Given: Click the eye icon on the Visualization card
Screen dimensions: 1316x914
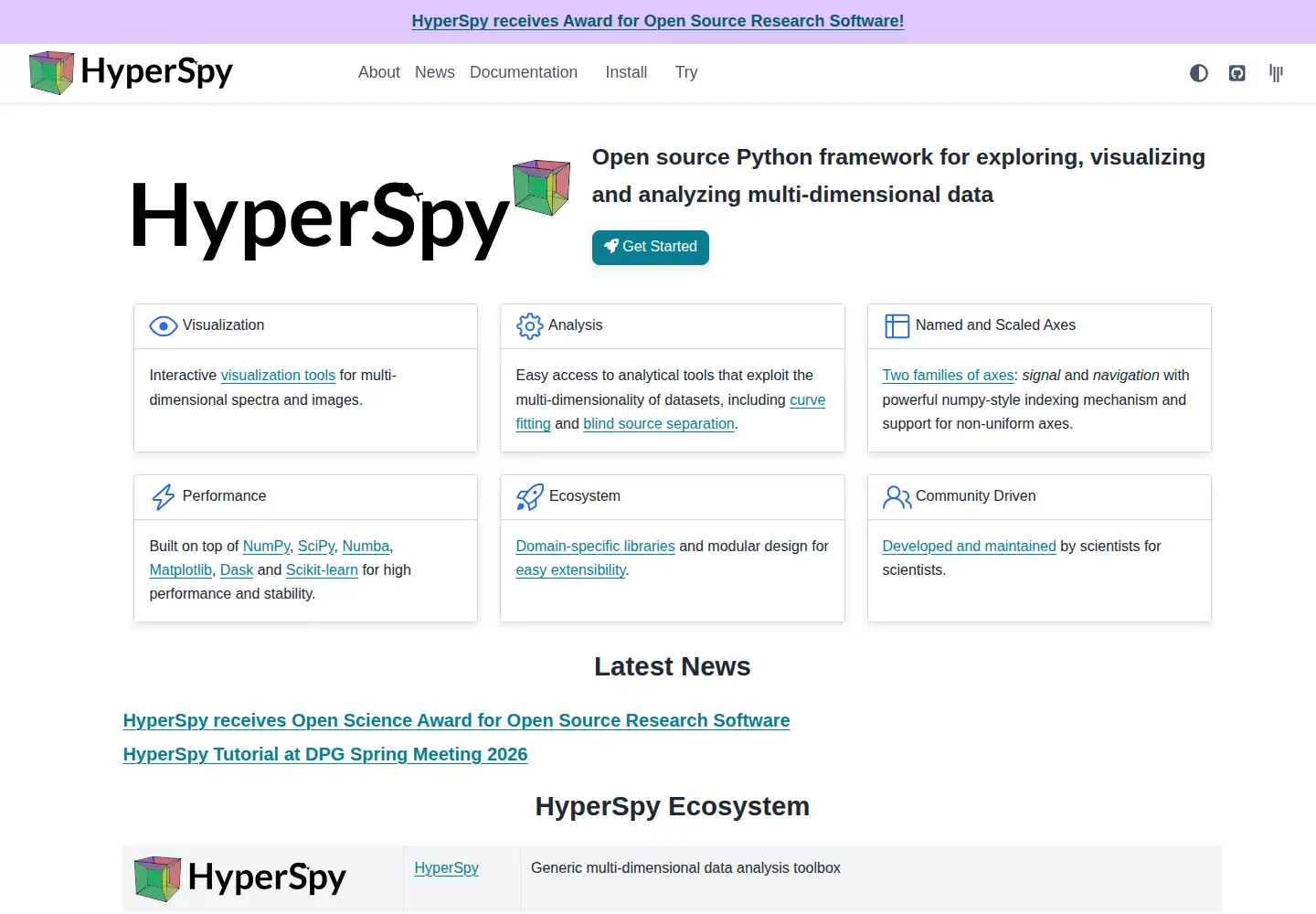Looking at the screenshot, I should click(164, 326).
